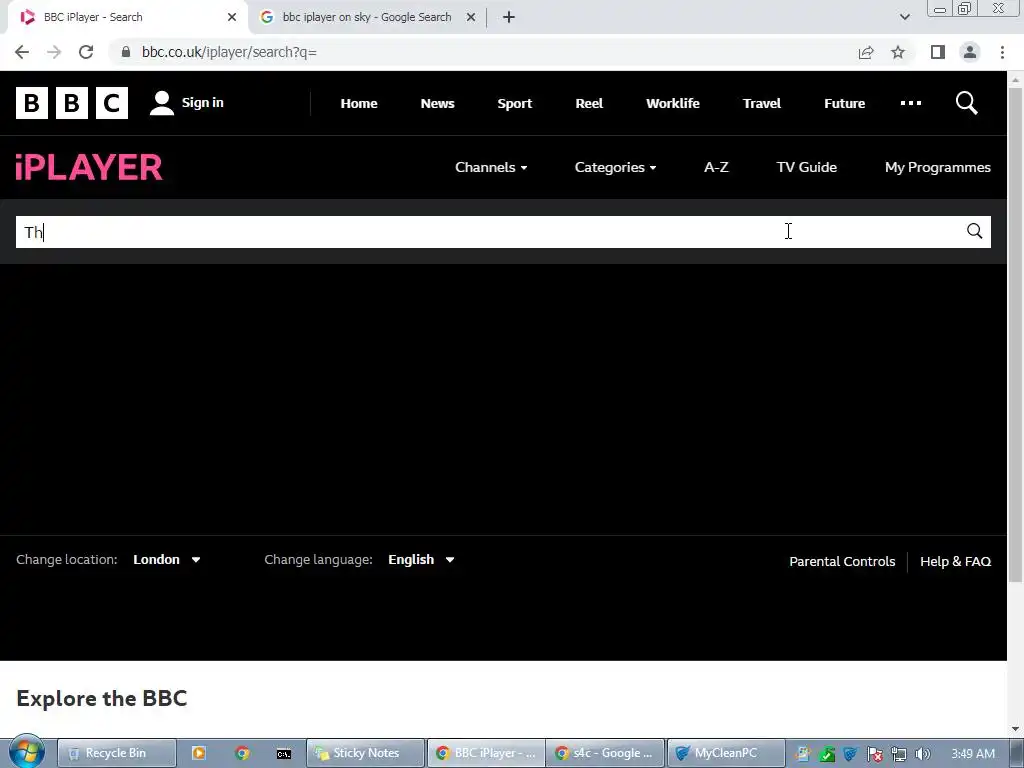The image size is (1024, 768).
Task: Click the pink iPlayer logo
Action: click(x=89, y=167)
